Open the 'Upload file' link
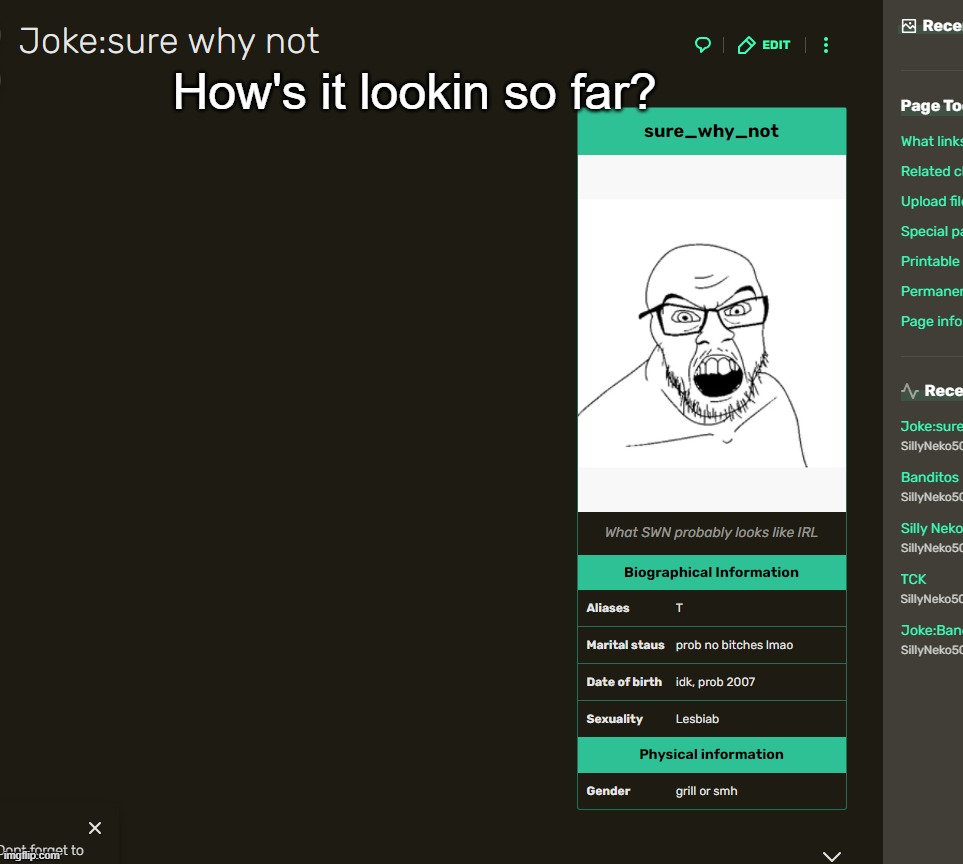 pyautogui.click(x=931, y=201)
